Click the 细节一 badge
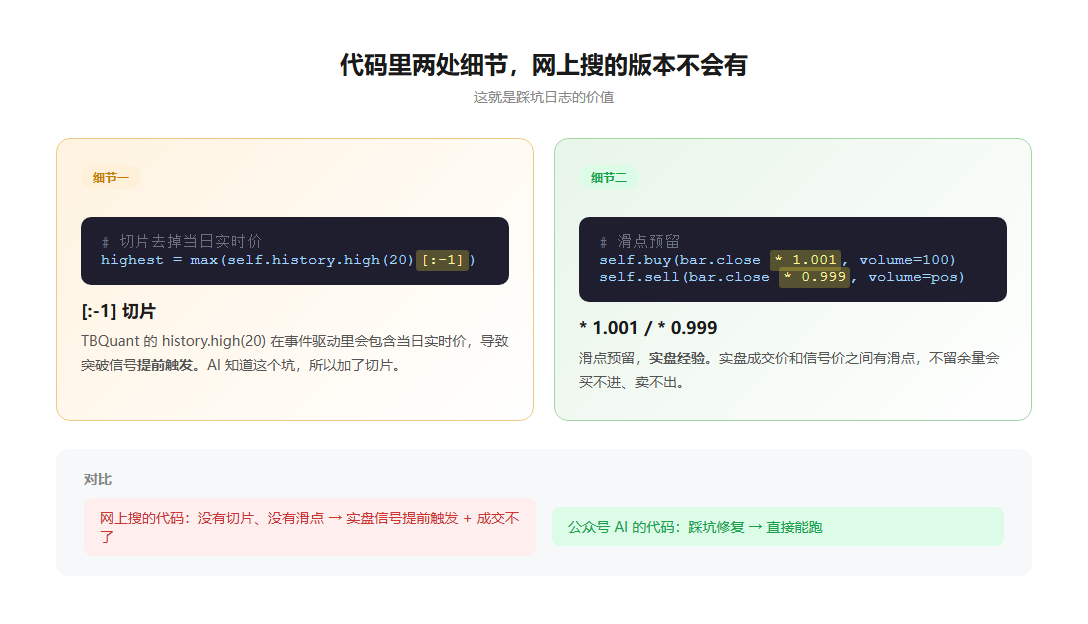The width and height of the screenshot is (1088, 624). pos(111,178)
